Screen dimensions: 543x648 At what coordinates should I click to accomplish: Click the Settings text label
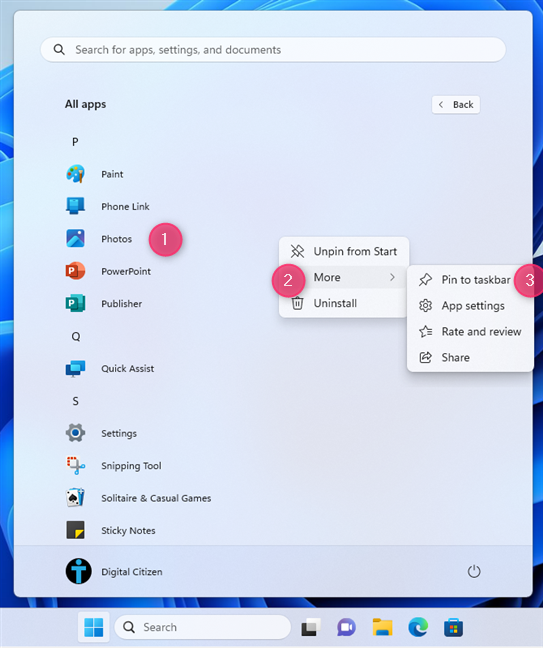[x=119, y=433]
